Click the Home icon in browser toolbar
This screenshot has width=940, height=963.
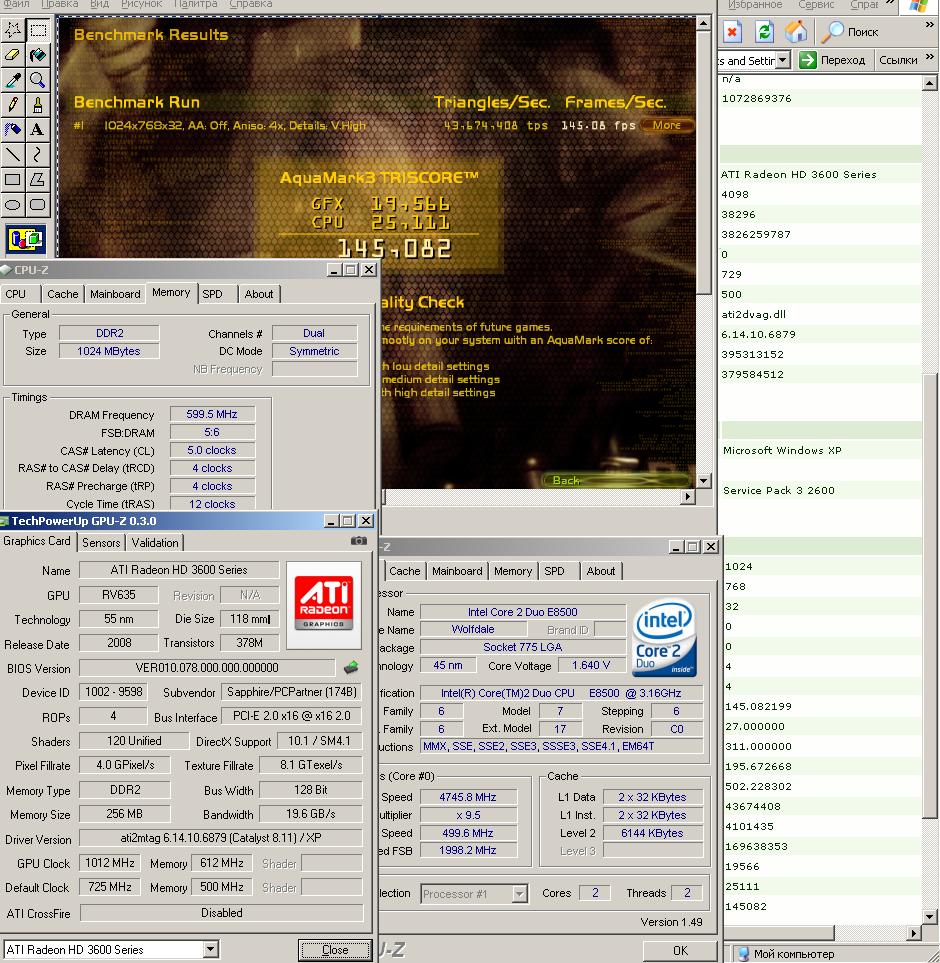coord(796,32)
